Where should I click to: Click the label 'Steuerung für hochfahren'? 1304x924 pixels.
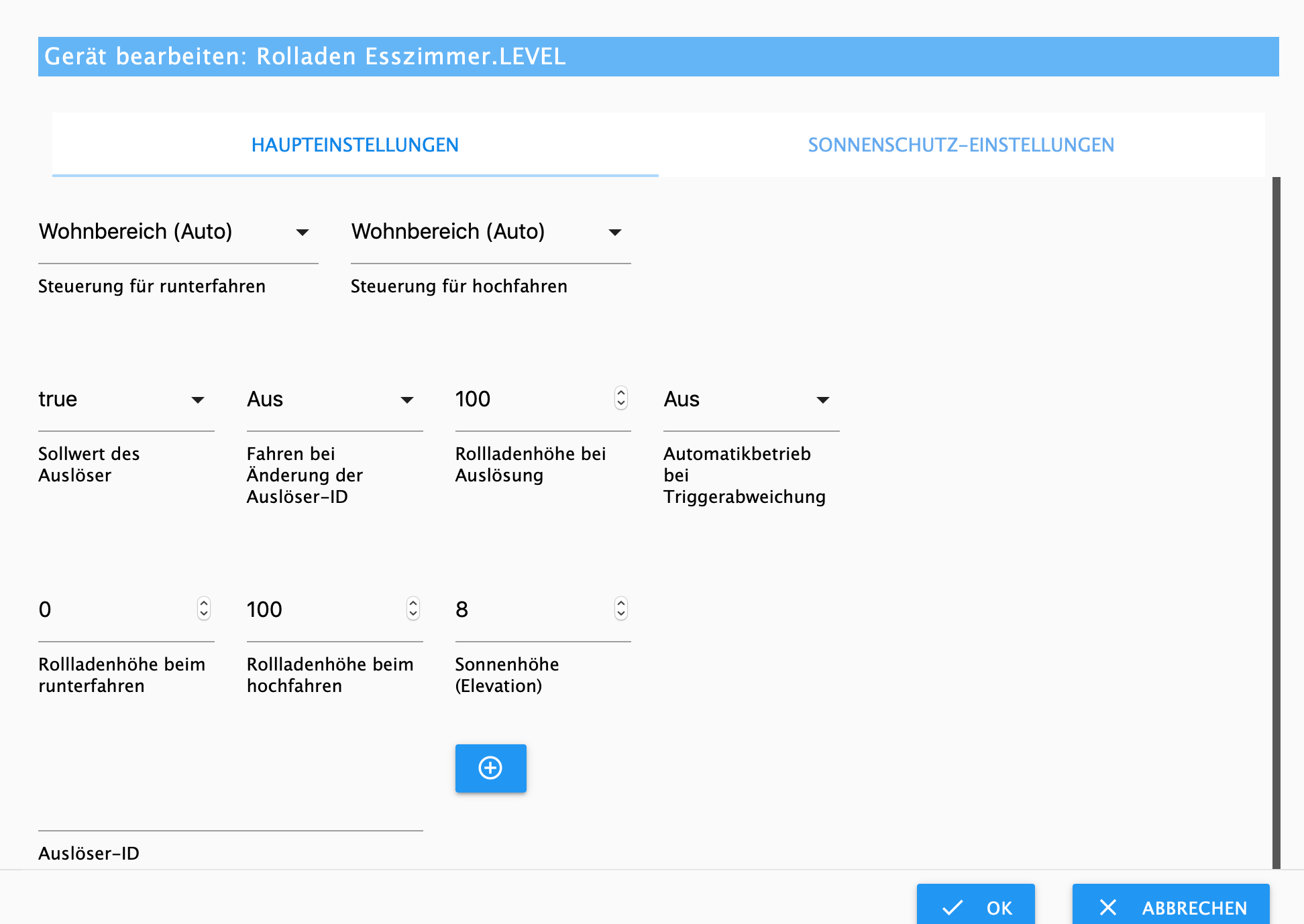point(459,286)
